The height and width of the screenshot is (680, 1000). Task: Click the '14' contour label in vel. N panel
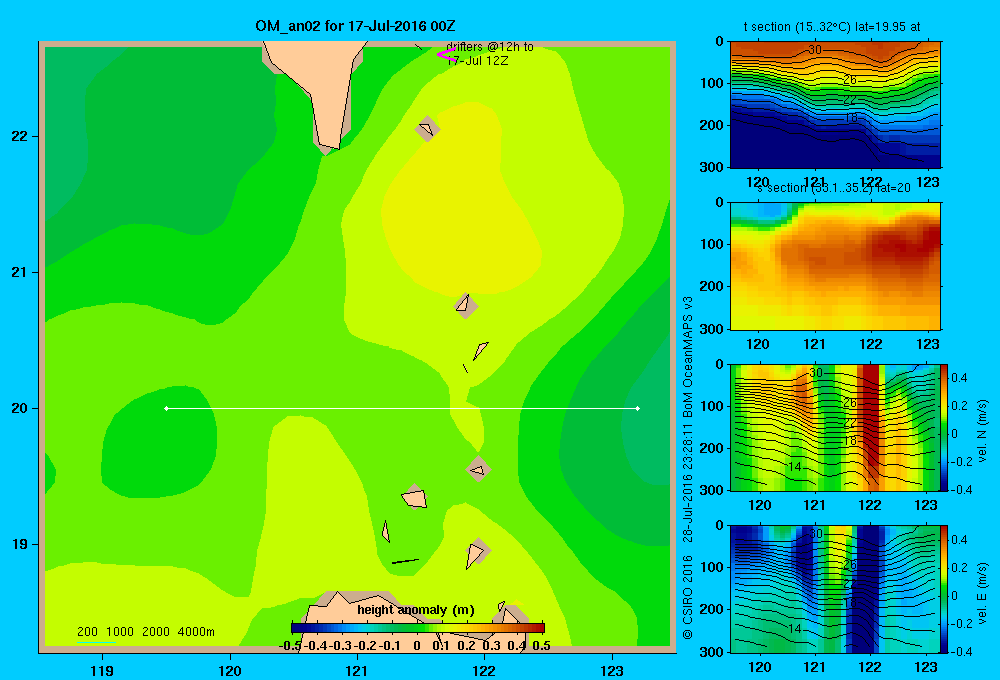[793, 467]
